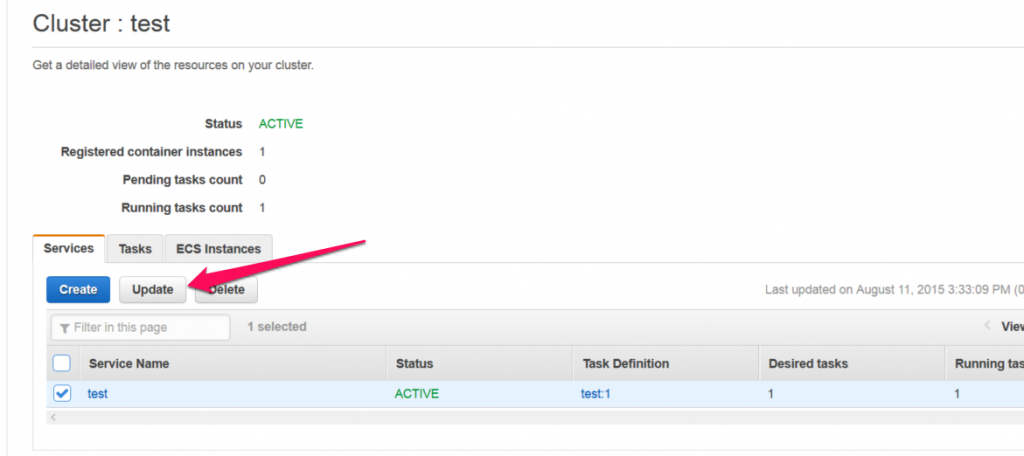
Task: Click the Delete button
Action: click(x=226, y=289)
